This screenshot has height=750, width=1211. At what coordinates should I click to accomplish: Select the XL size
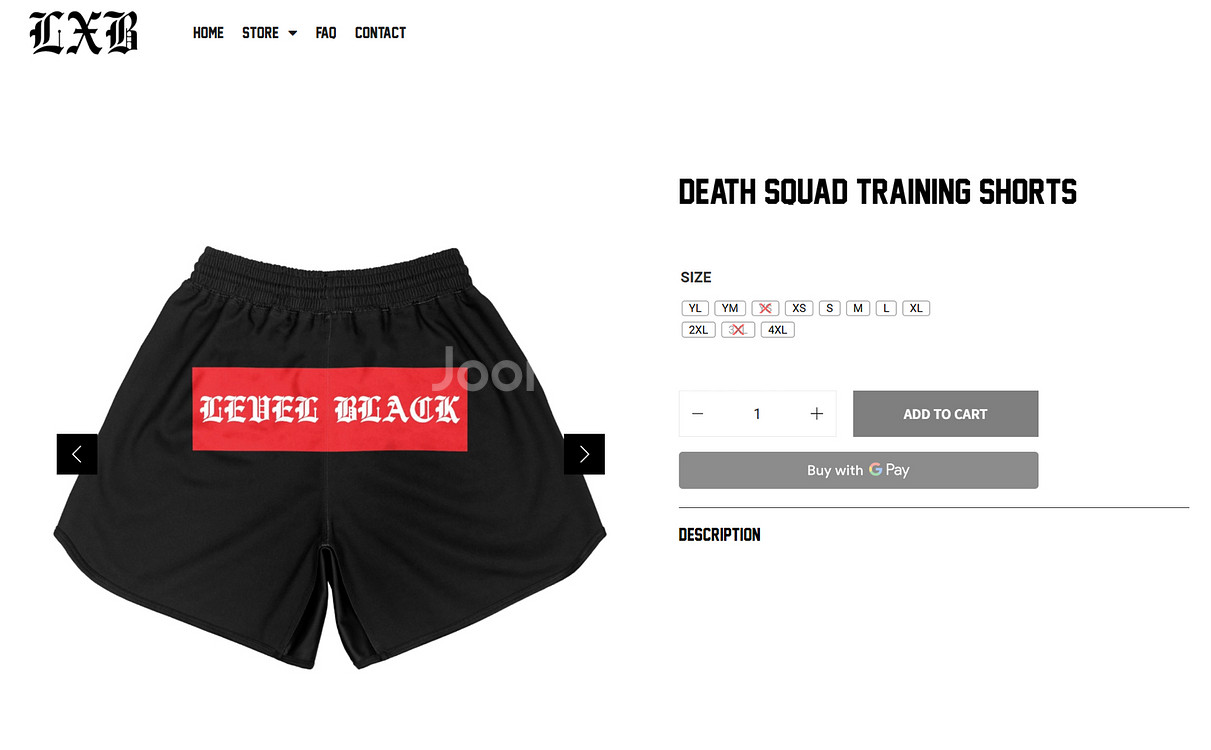point(916,308)
